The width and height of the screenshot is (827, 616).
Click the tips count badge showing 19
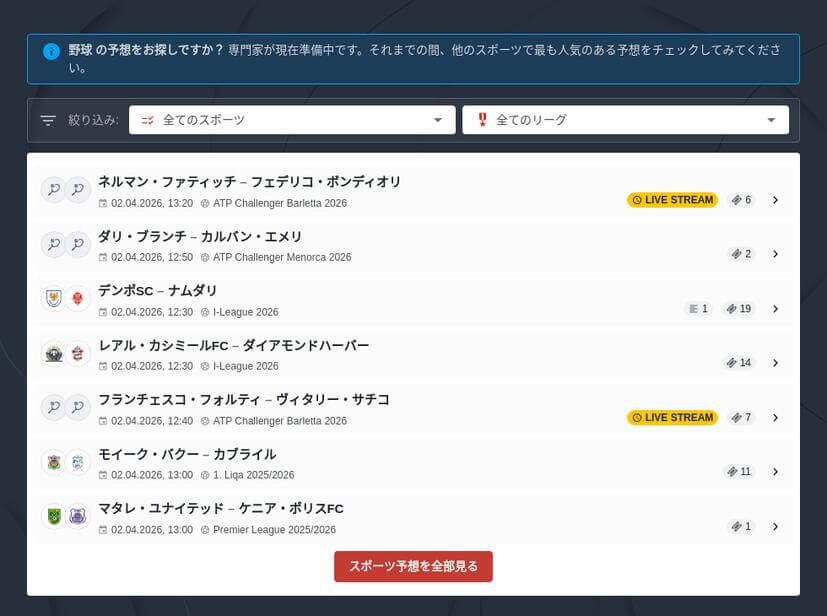739,309
